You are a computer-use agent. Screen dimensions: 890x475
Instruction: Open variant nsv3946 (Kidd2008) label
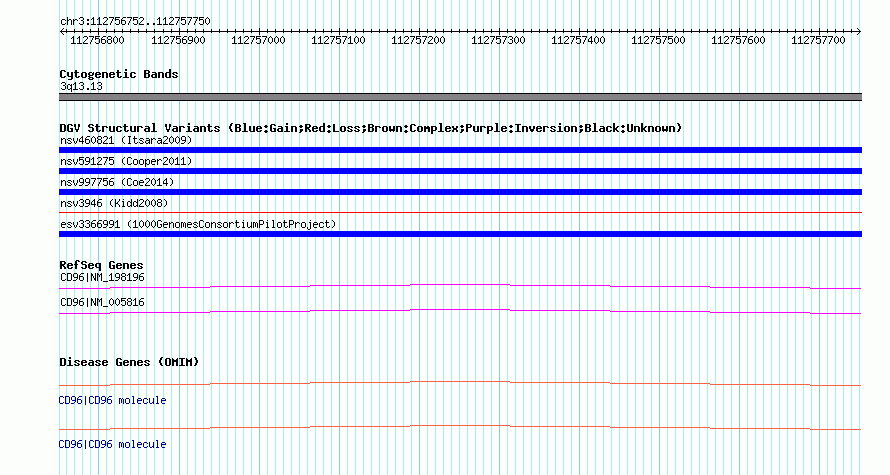click(x=114, y=203)
